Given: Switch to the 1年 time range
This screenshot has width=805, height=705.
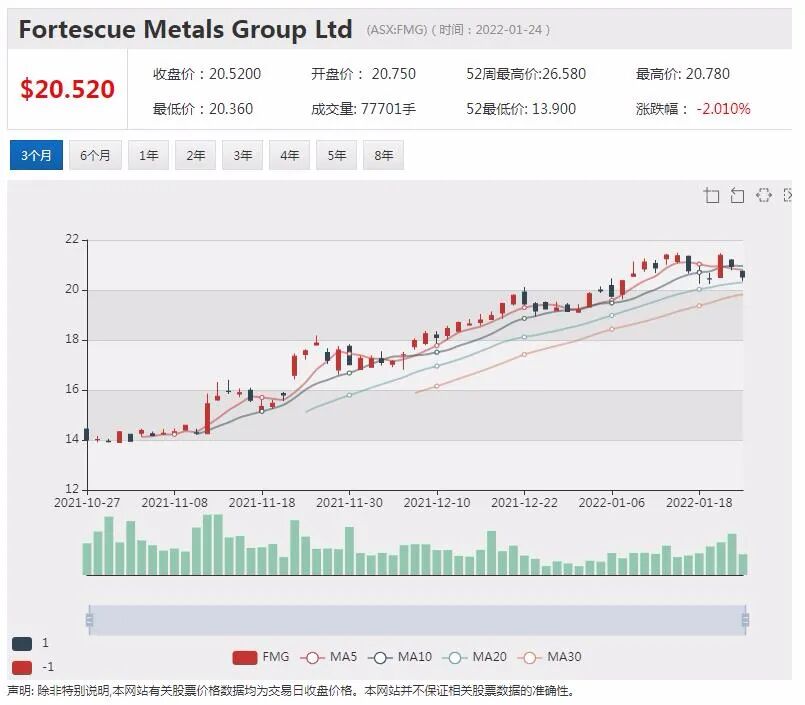Looking at the screenshot, I should [x=148, y=155].
